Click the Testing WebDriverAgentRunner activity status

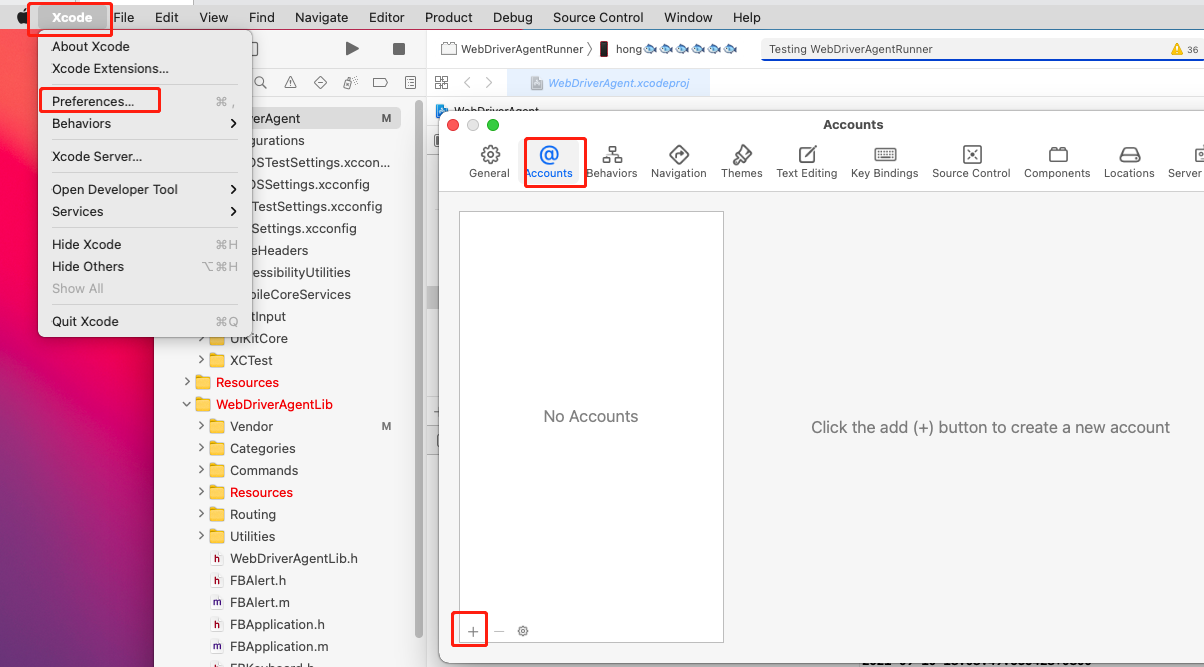[850, 49]
